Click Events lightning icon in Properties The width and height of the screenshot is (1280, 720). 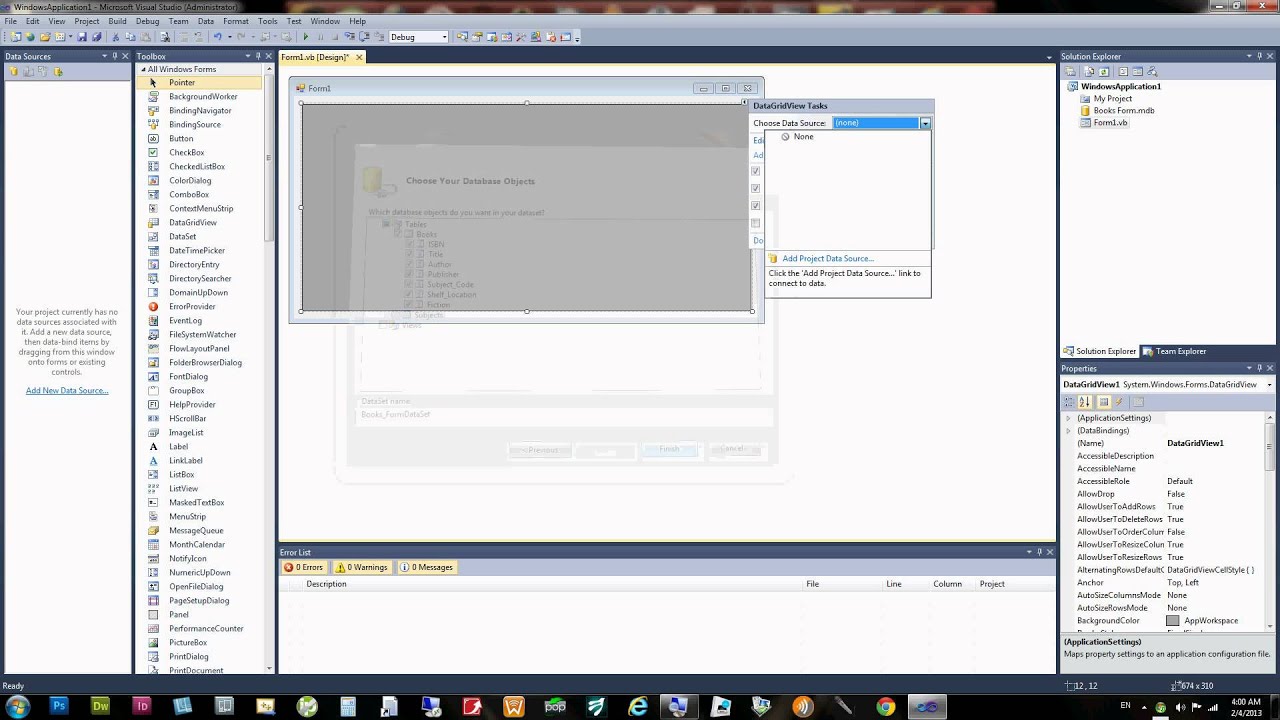pos(1119,402)
